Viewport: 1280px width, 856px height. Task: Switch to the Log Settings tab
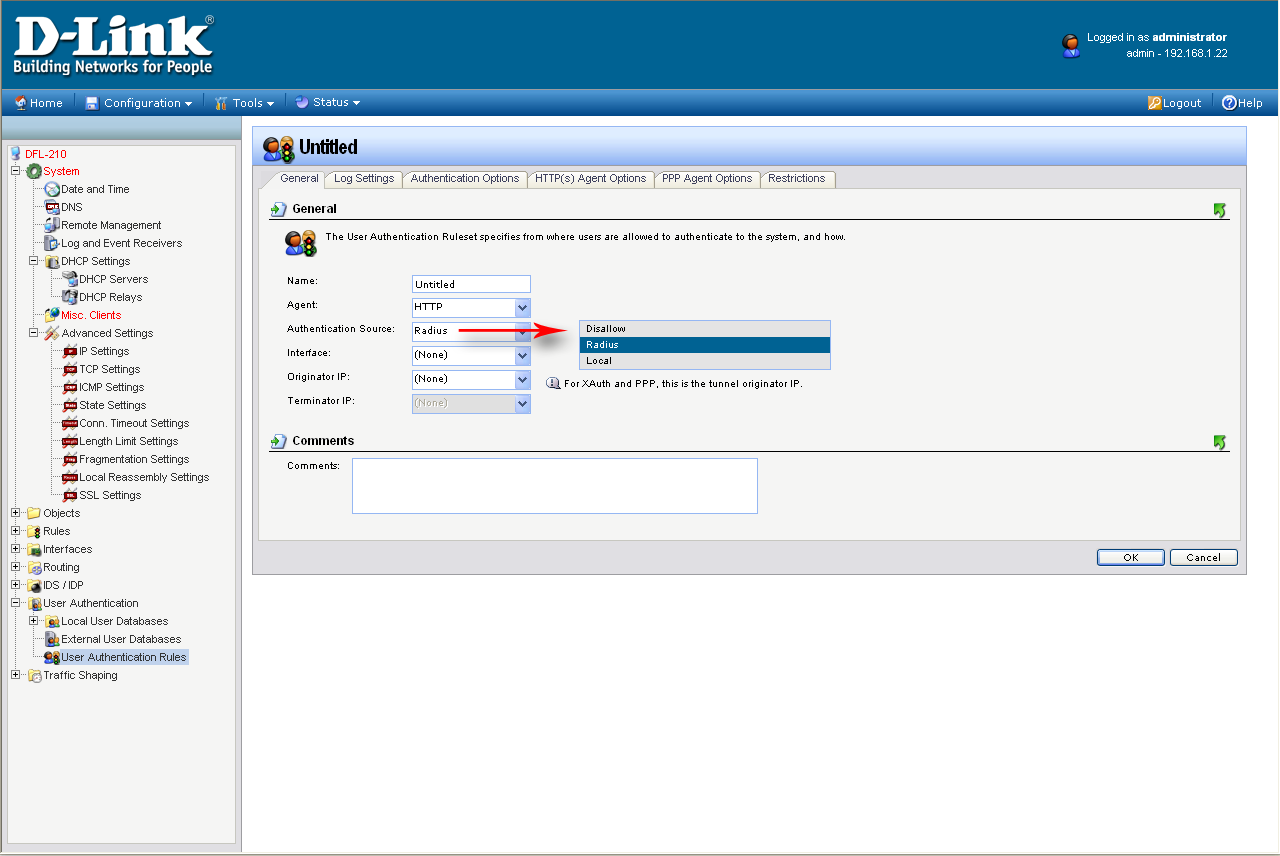pos(364,179)
